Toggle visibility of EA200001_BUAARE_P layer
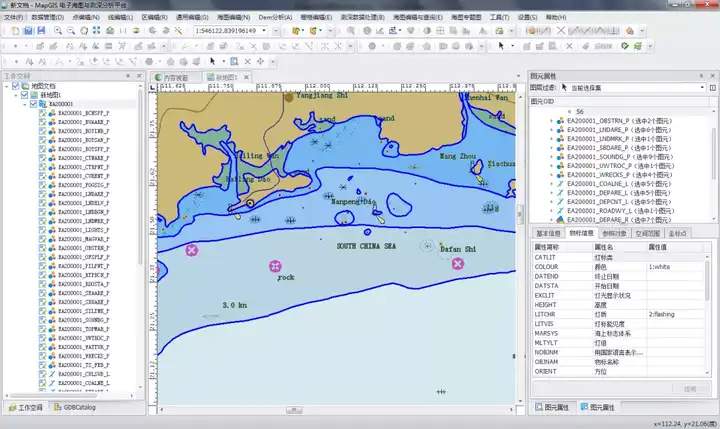Screen dimensions: 720x429 click(42, 122)
